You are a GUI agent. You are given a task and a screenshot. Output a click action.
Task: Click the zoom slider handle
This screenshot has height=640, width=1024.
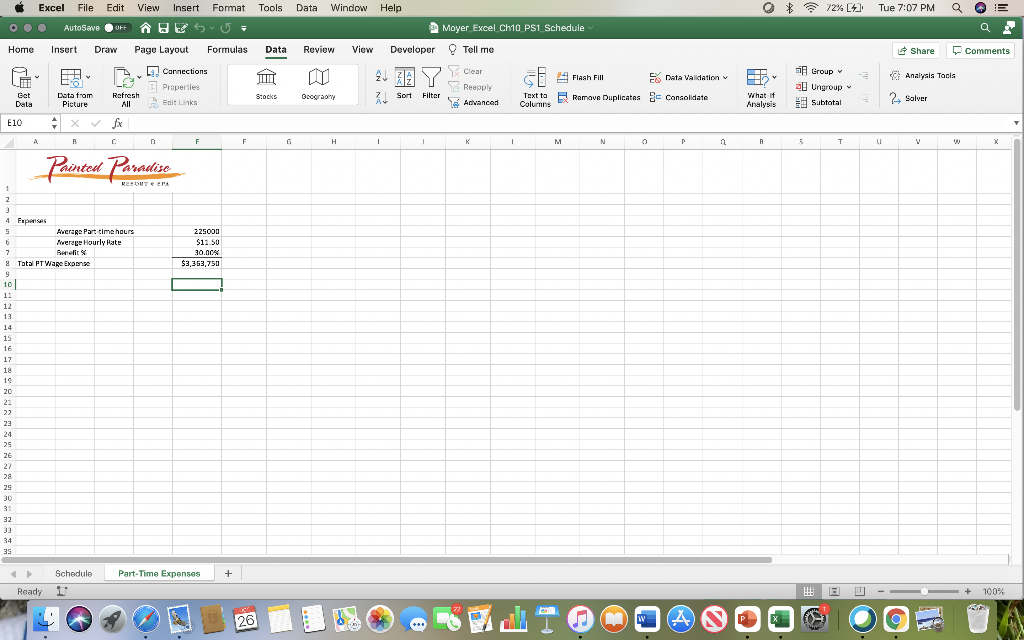924,591
